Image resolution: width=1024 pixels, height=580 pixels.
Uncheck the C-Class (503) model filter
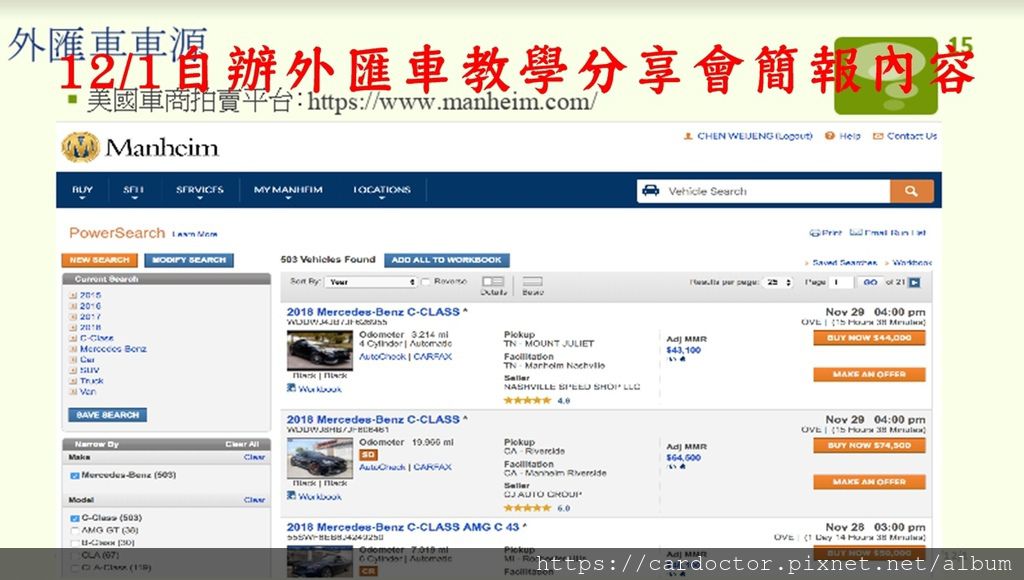coord(74,518)
